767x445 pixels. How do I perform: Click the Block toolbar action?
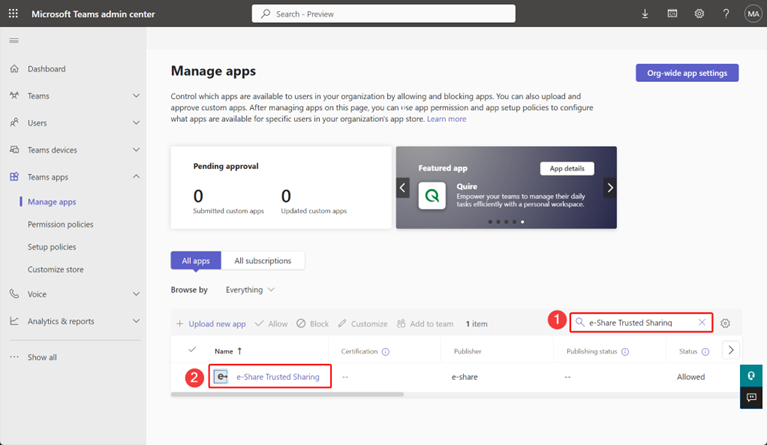point(313,324)
